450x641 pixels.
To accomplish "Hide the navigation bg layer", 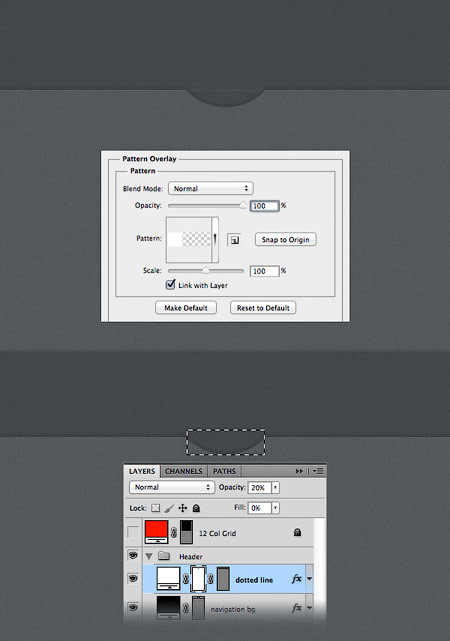I will click(133, 608).
